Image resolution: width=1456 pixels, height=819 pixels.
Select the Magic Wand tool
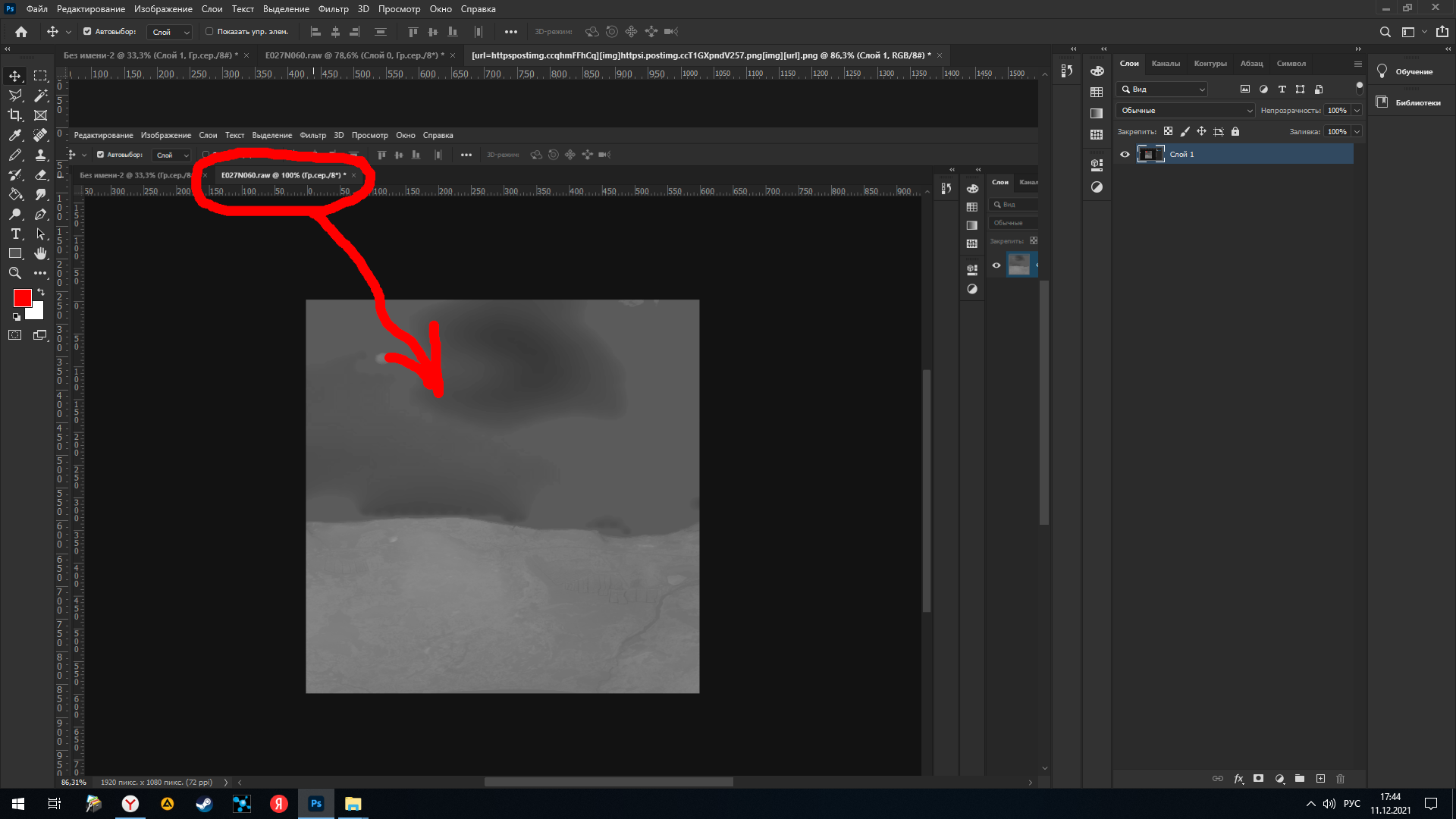[41, 96]
